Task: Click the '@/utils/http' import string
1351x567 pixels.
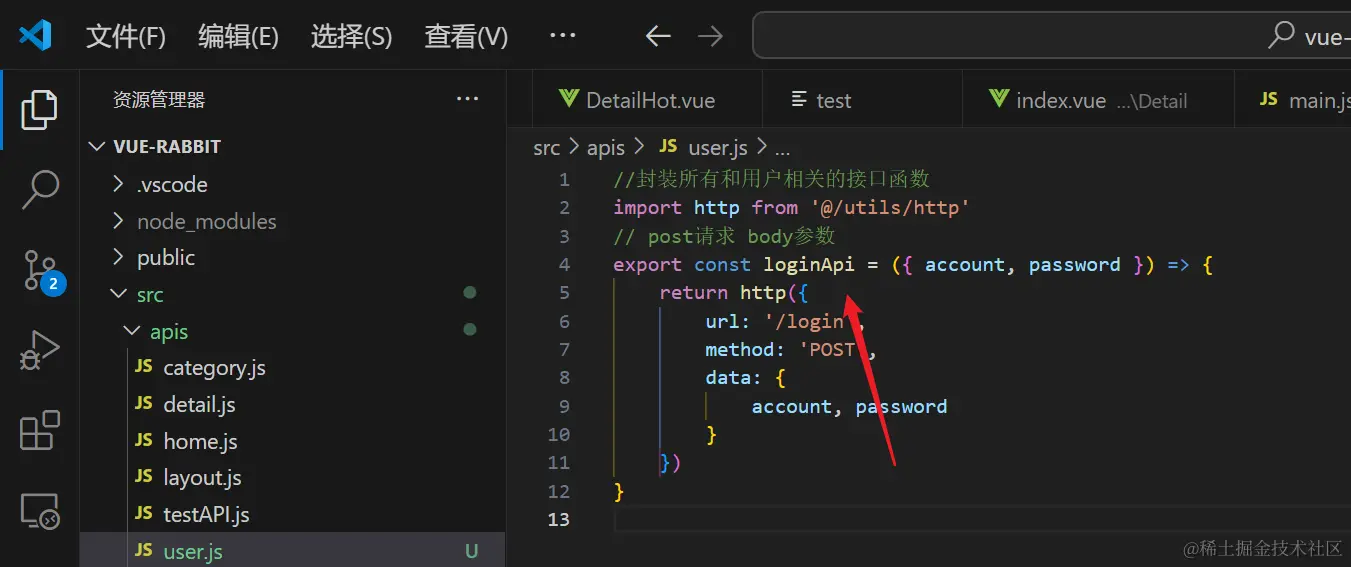Action: (890, 208)
